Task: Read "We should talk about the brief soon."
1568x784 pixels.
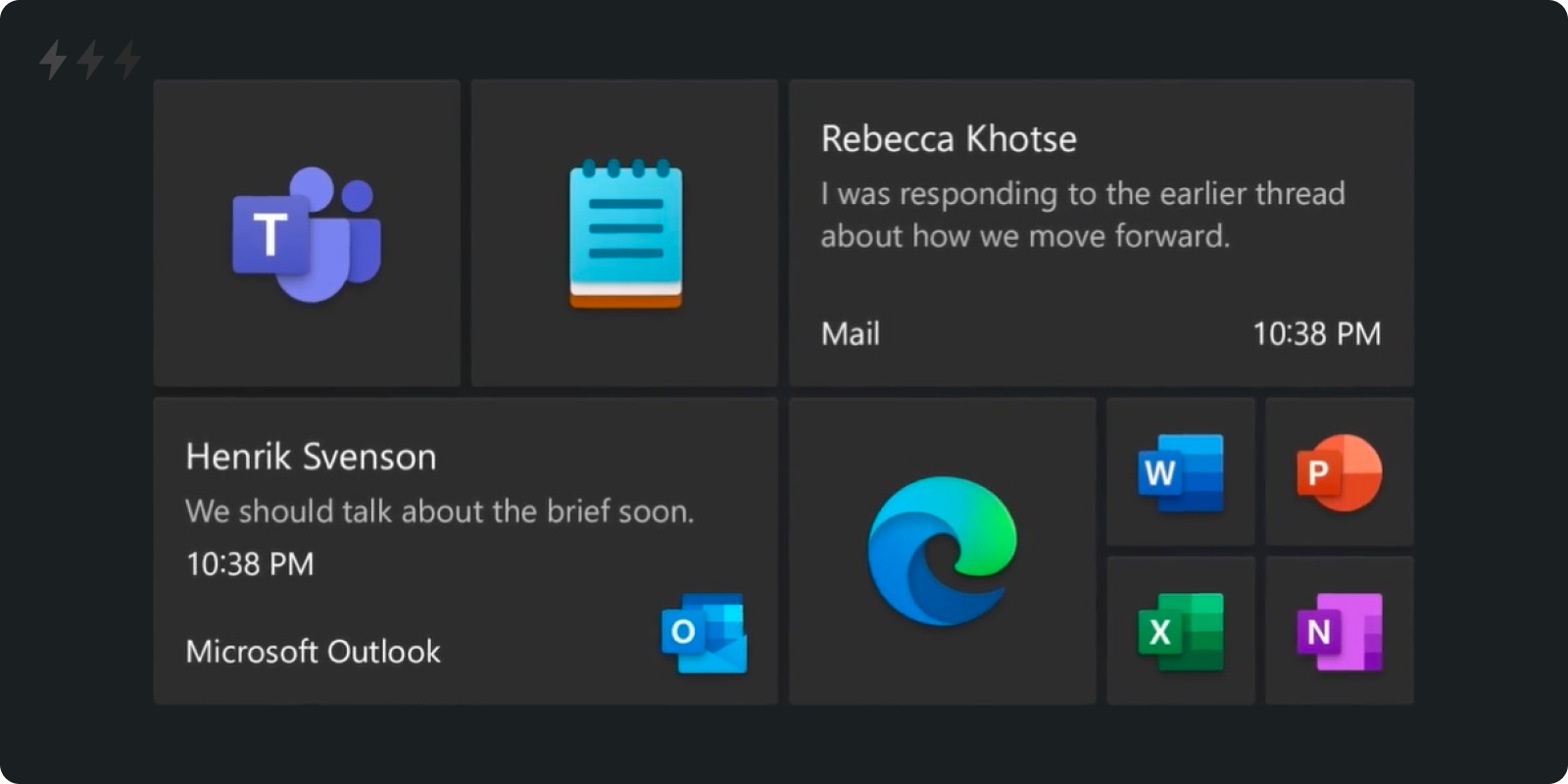Action: pyautogui.click(x=440, y=511)
